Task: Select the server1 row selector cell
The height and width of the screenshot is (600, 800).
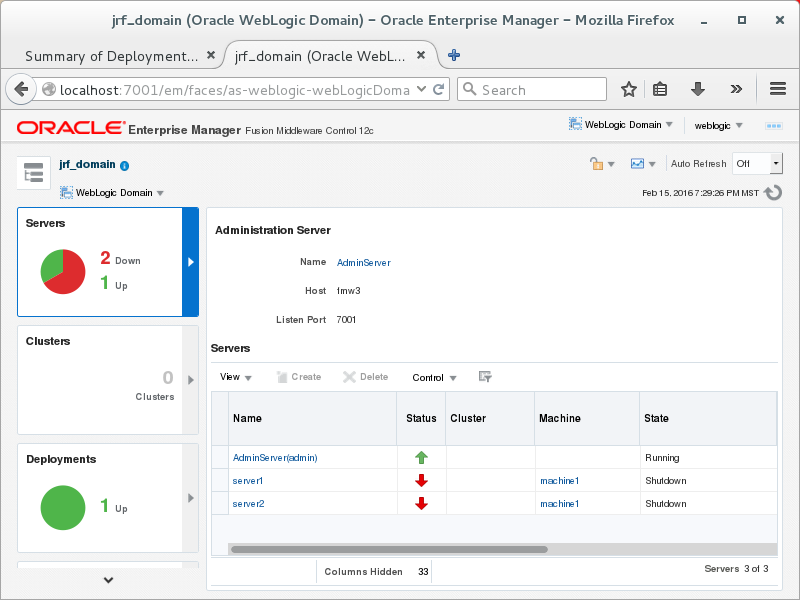Action: (220, 481)
